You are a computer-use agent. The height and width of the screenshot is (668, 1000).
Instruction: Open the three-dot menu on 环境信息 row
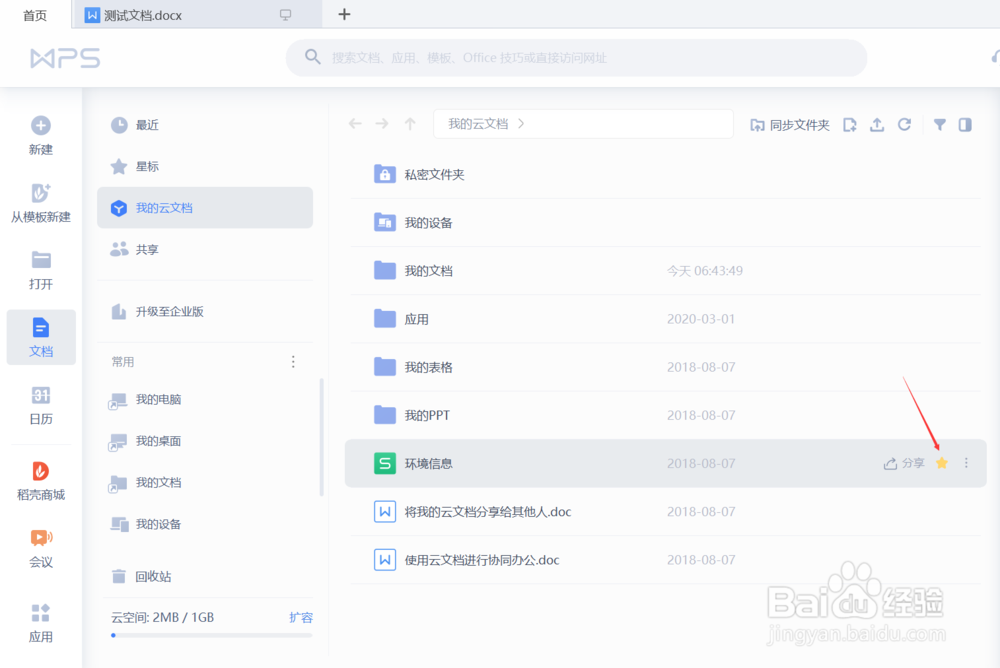pyautogui.click(x=966, y=463)
